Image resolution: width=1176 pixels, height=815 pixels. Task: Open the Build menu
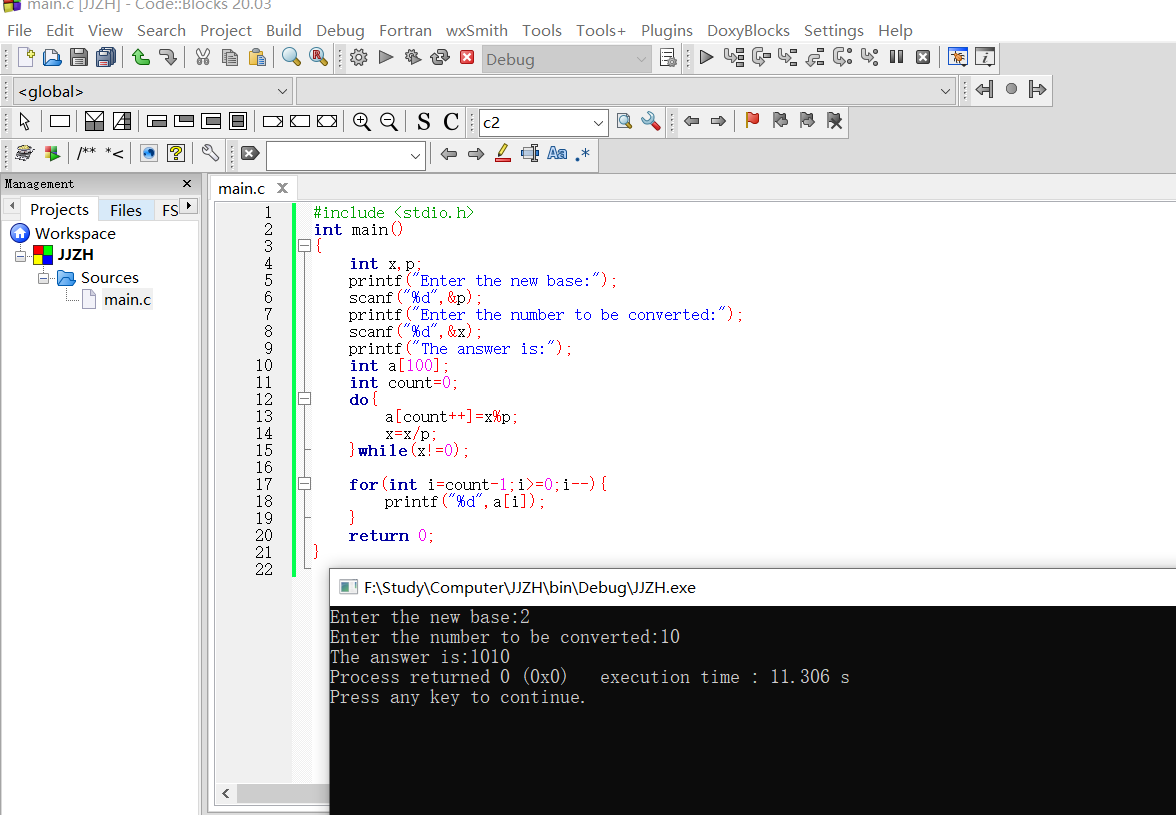coord(284,30)
